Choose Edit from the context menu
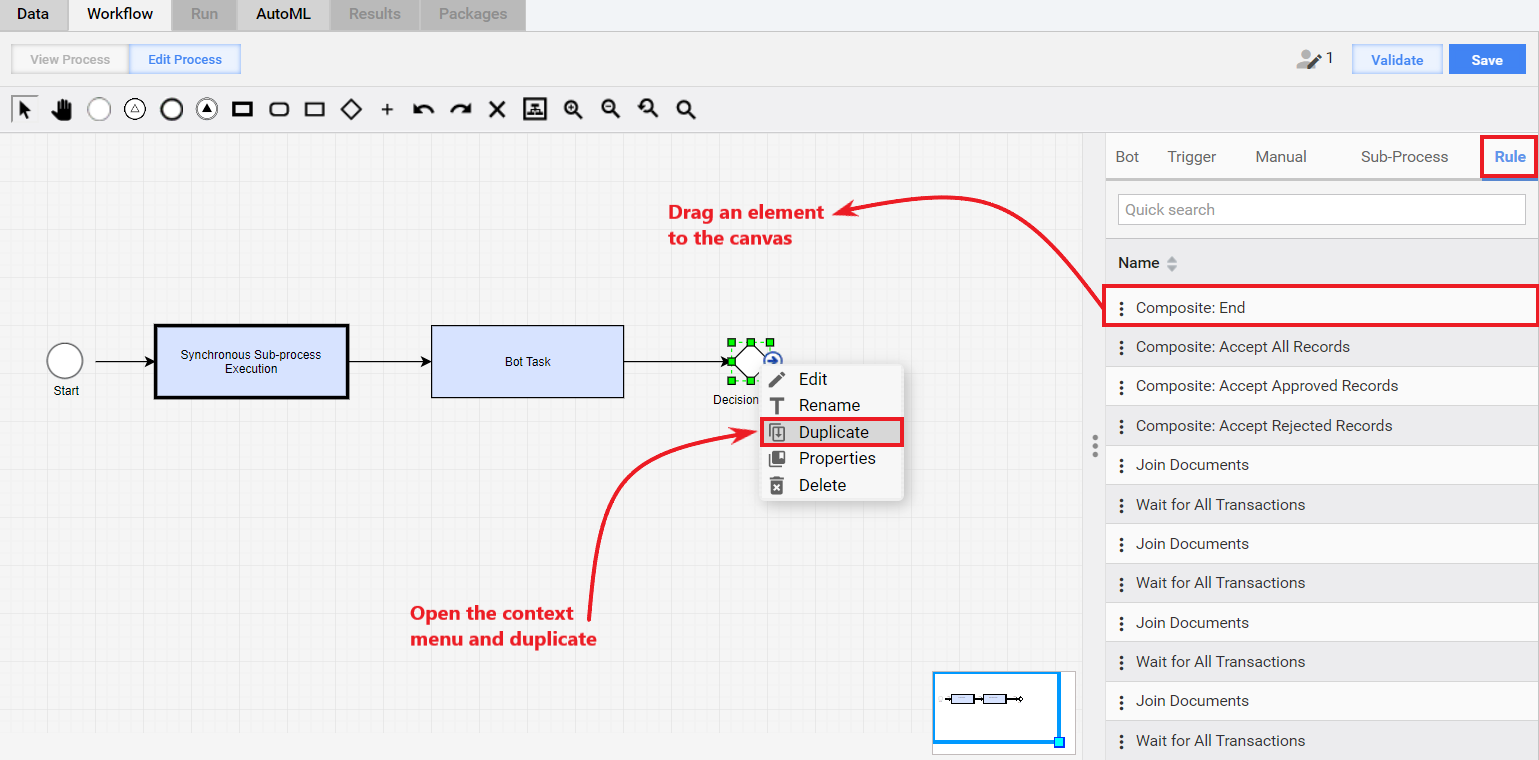The image size is (1539, 760). [832, 379]
